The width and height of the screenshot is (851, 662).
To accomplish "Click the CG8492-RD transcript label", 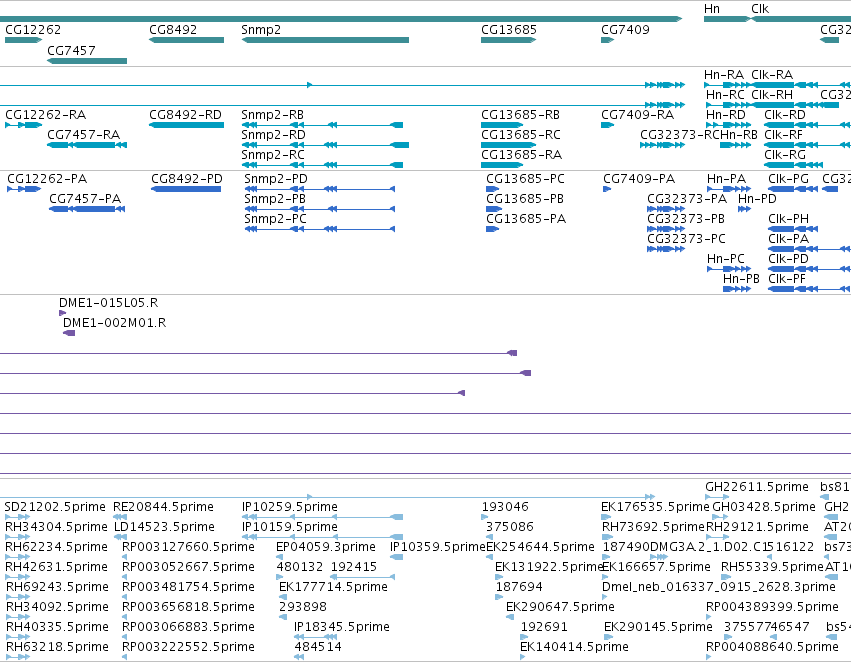I will [186, 115].
